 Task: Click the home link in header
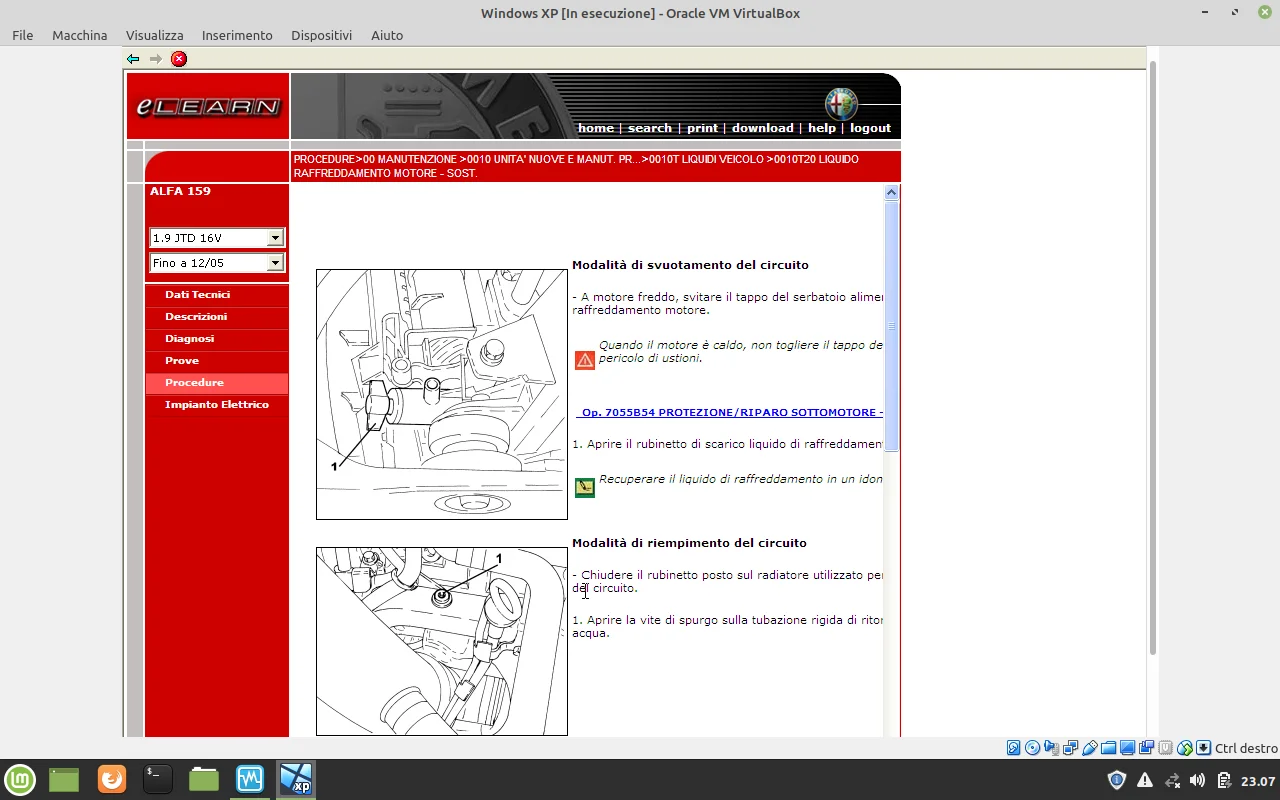[596, 128]
